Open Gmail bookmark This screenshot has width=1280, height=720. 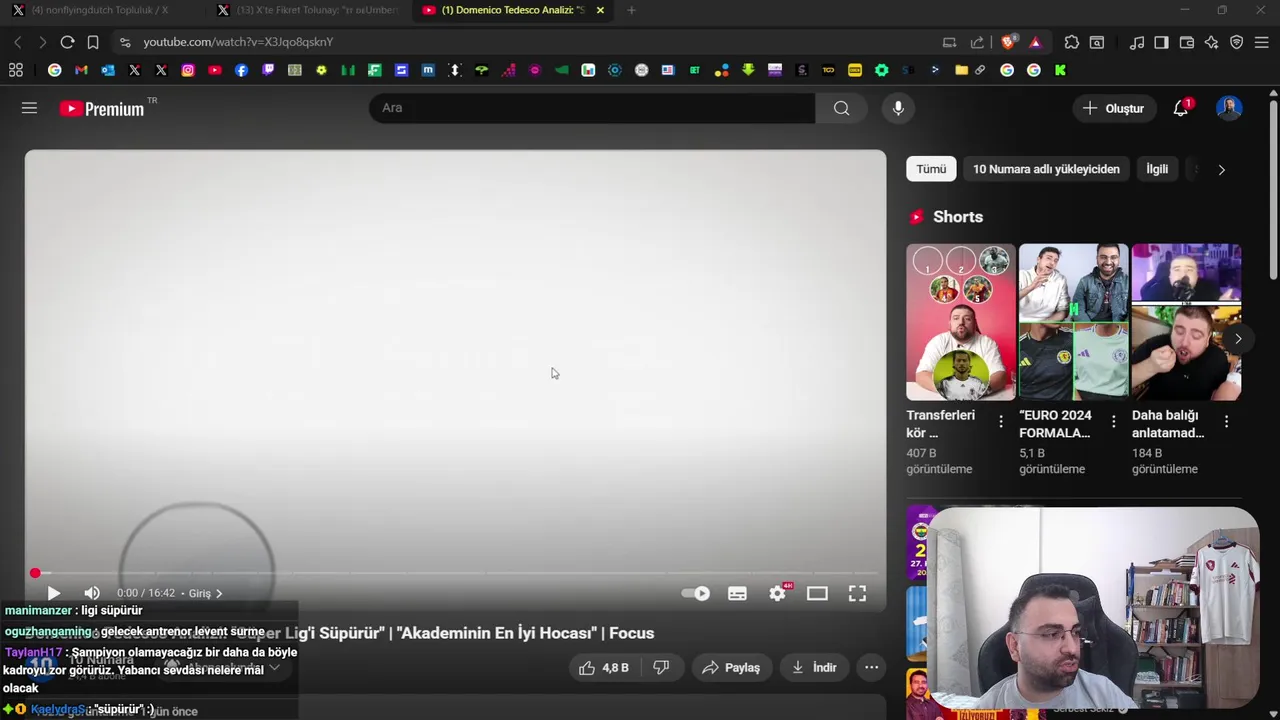click(x=81, y=70)
